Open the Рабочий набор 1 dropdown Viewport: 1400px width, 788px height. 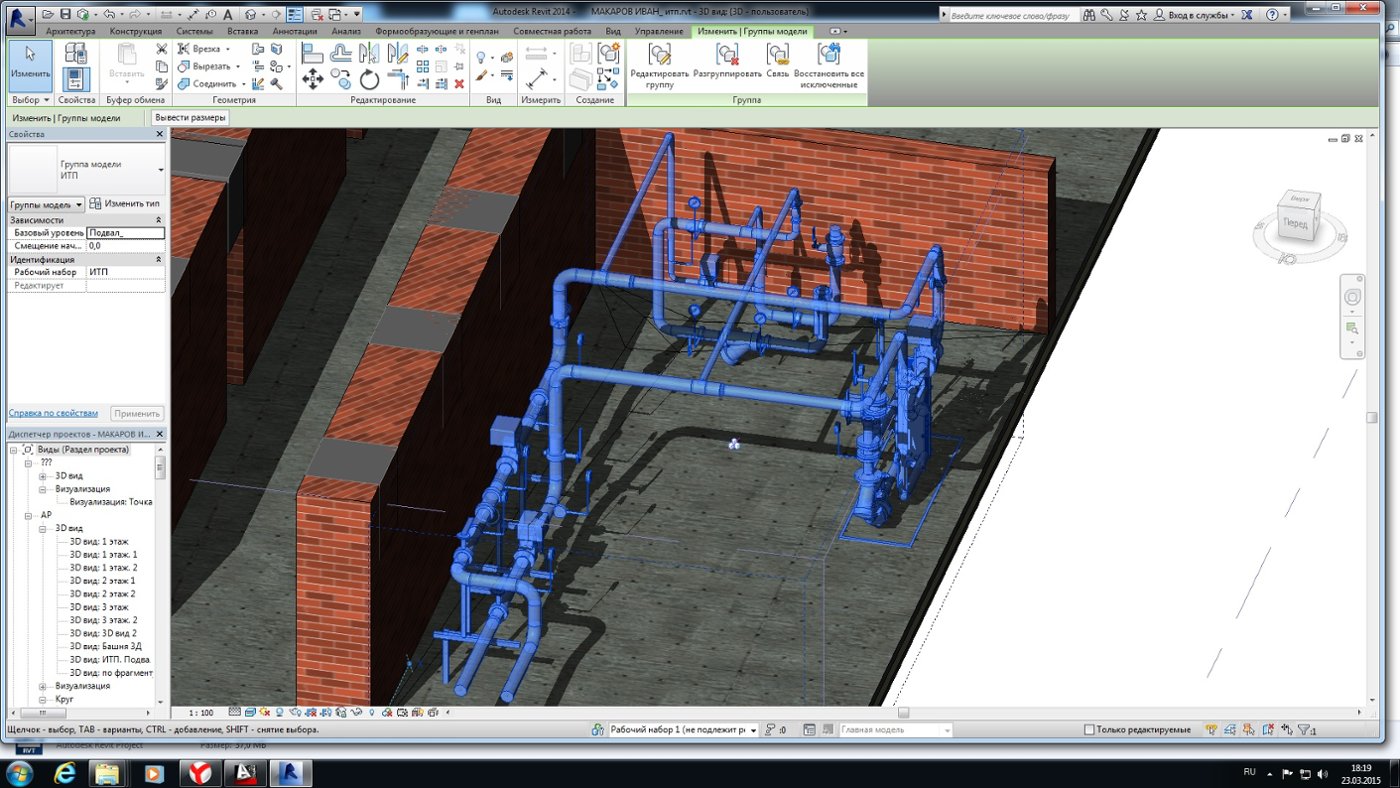pos(753,730)
